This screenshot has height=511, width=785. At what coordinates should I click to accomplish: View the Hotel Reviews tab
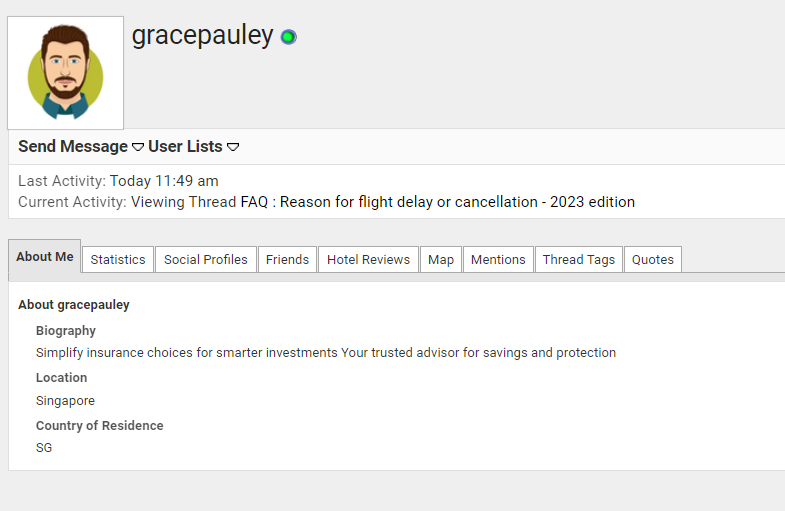click(x=368, y=260)
